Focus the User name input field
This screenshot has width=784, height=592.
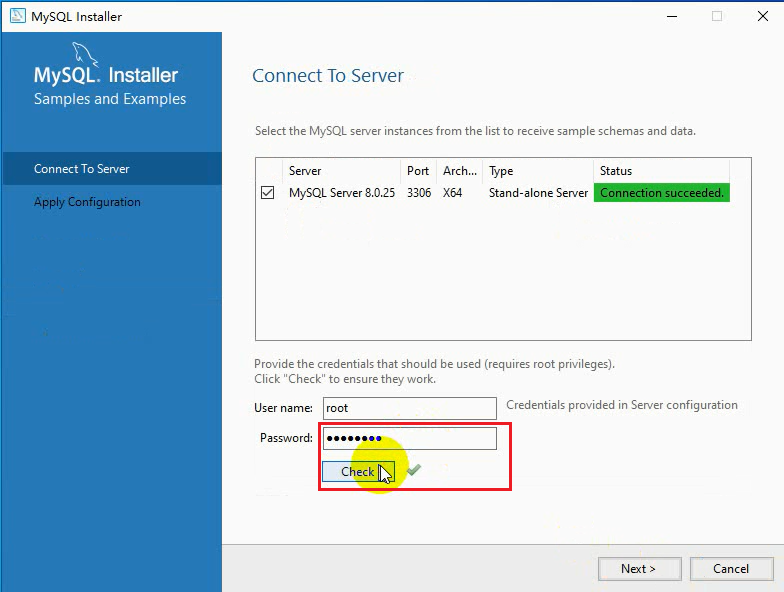click(410, 408)
